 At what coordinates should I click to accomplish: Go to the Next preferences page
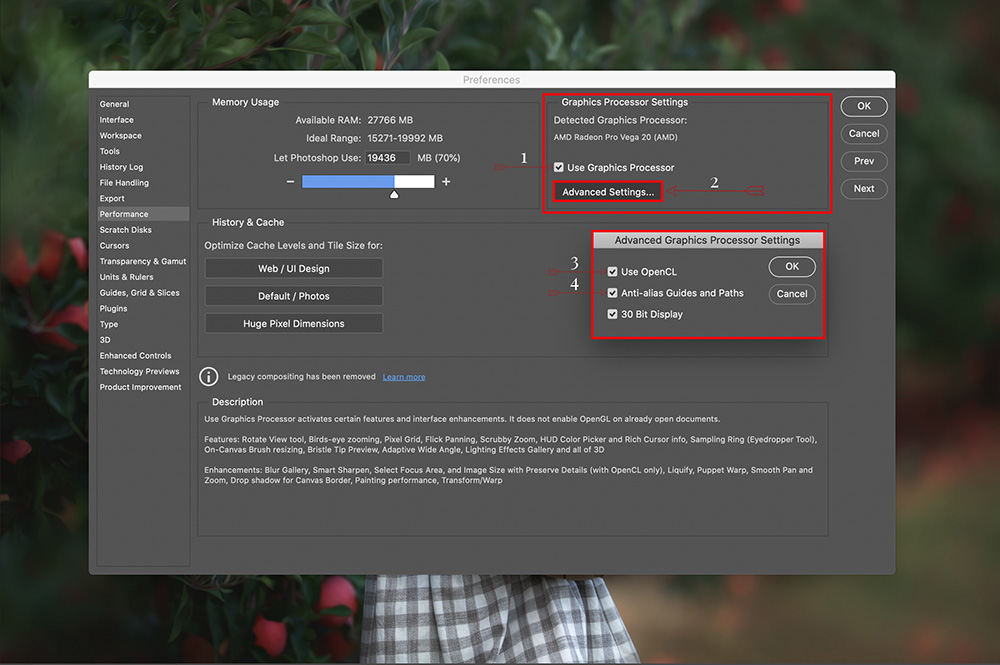pos(864,188)
